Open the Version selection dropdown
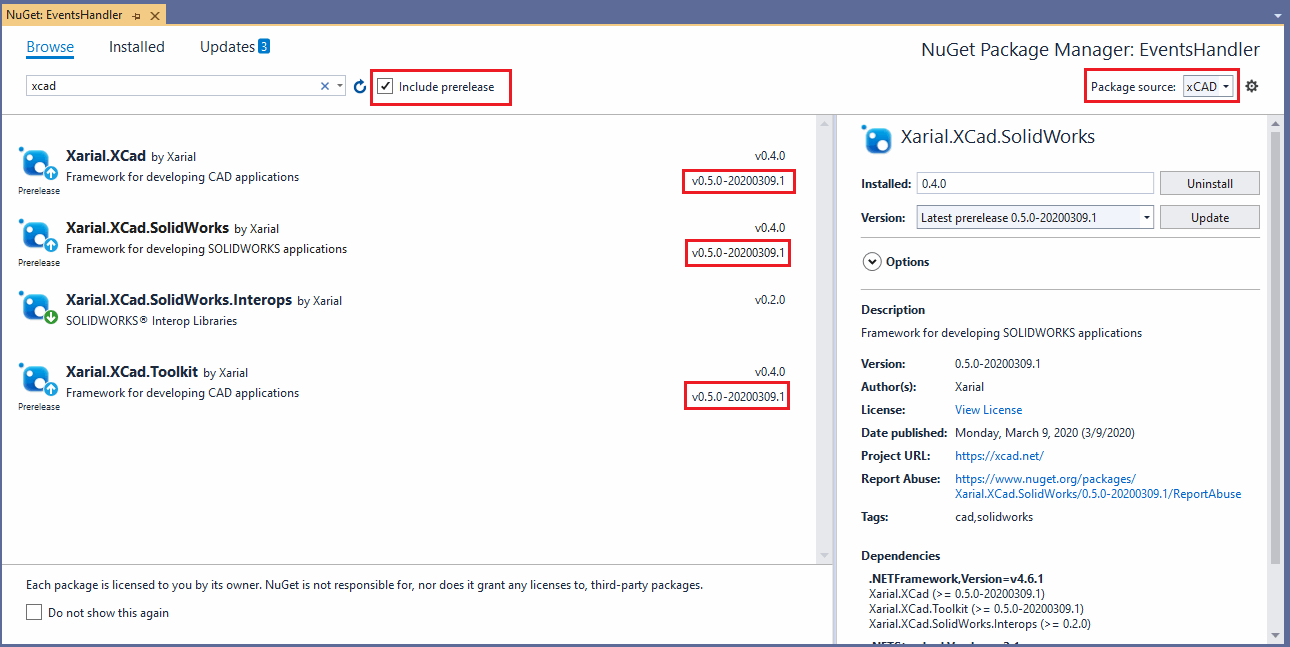The height and width of the screenshot is (647, 1290). coord(1146,218)
